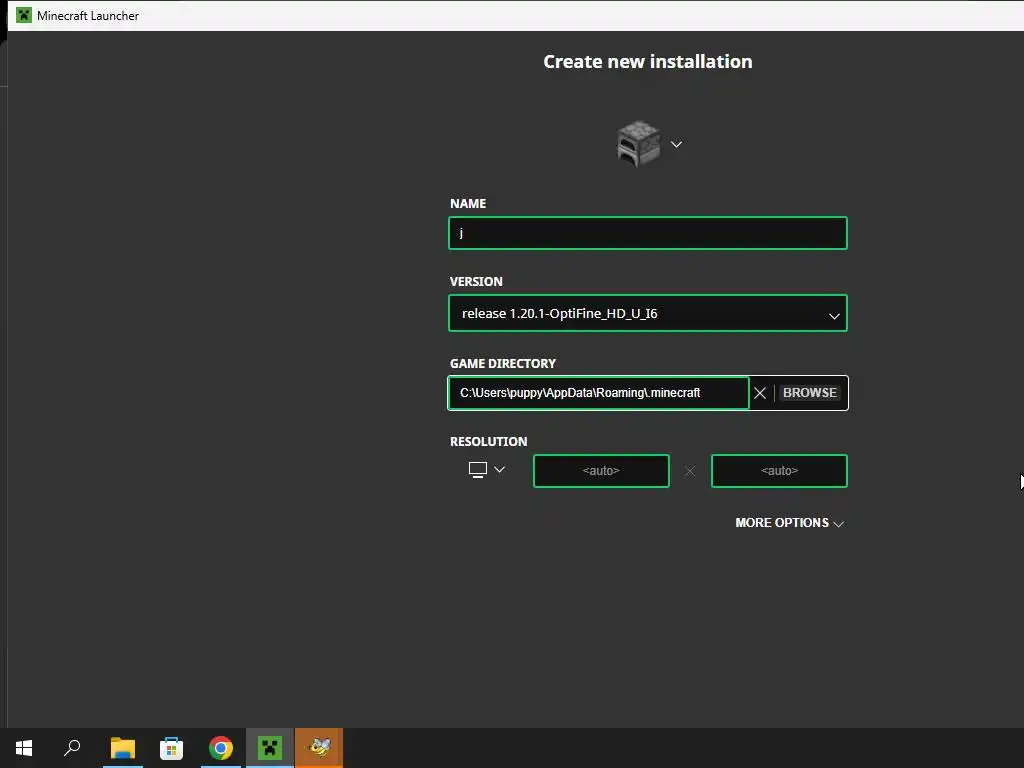Click Minecraft Launcher taskbar icon
Image resolution: width=1024 pixels, height=768 pixels.
point(270,748)
